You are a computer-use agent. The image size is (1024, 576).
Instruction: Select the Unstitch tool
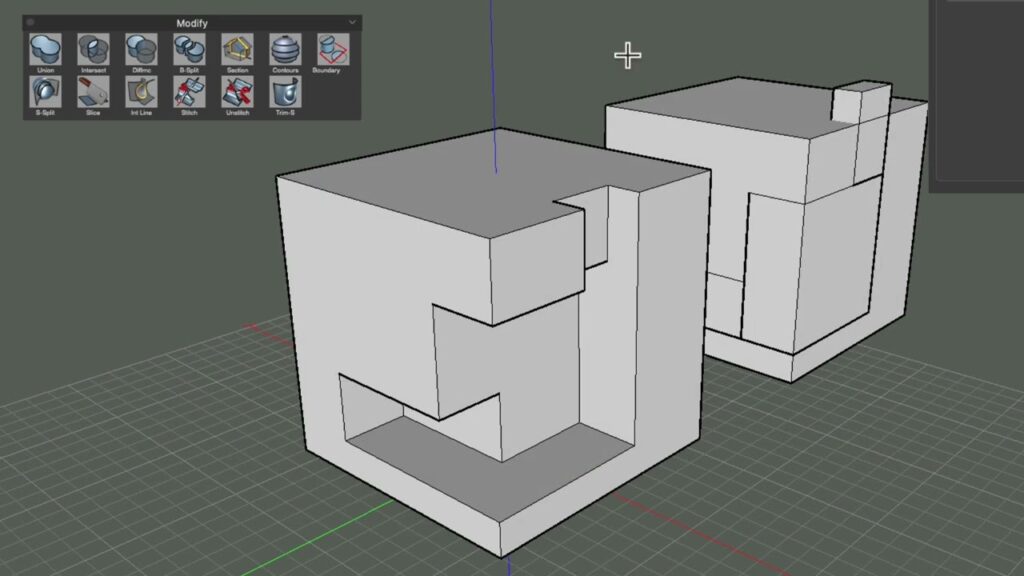click(x=236, y=92)
